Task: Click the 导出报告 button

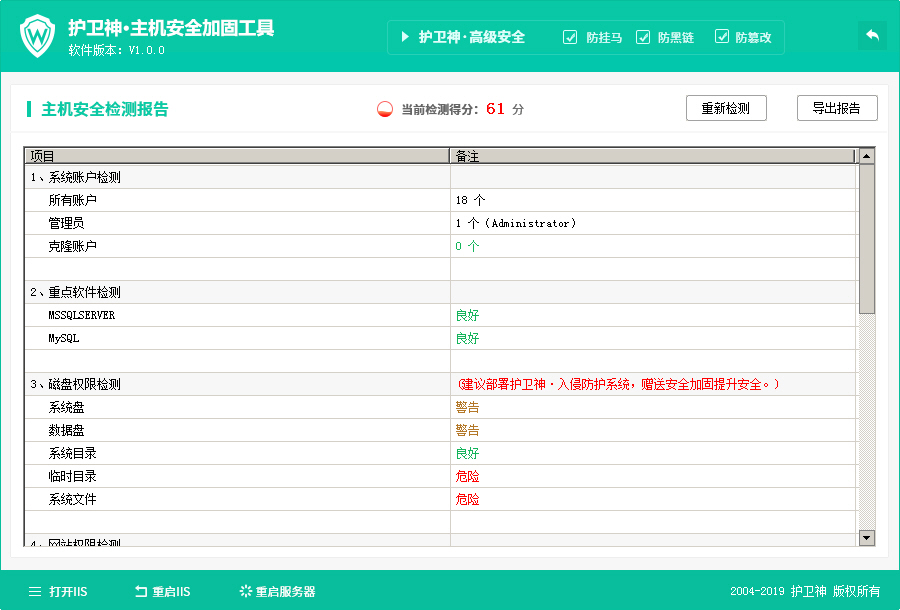Action: point(837,108)
